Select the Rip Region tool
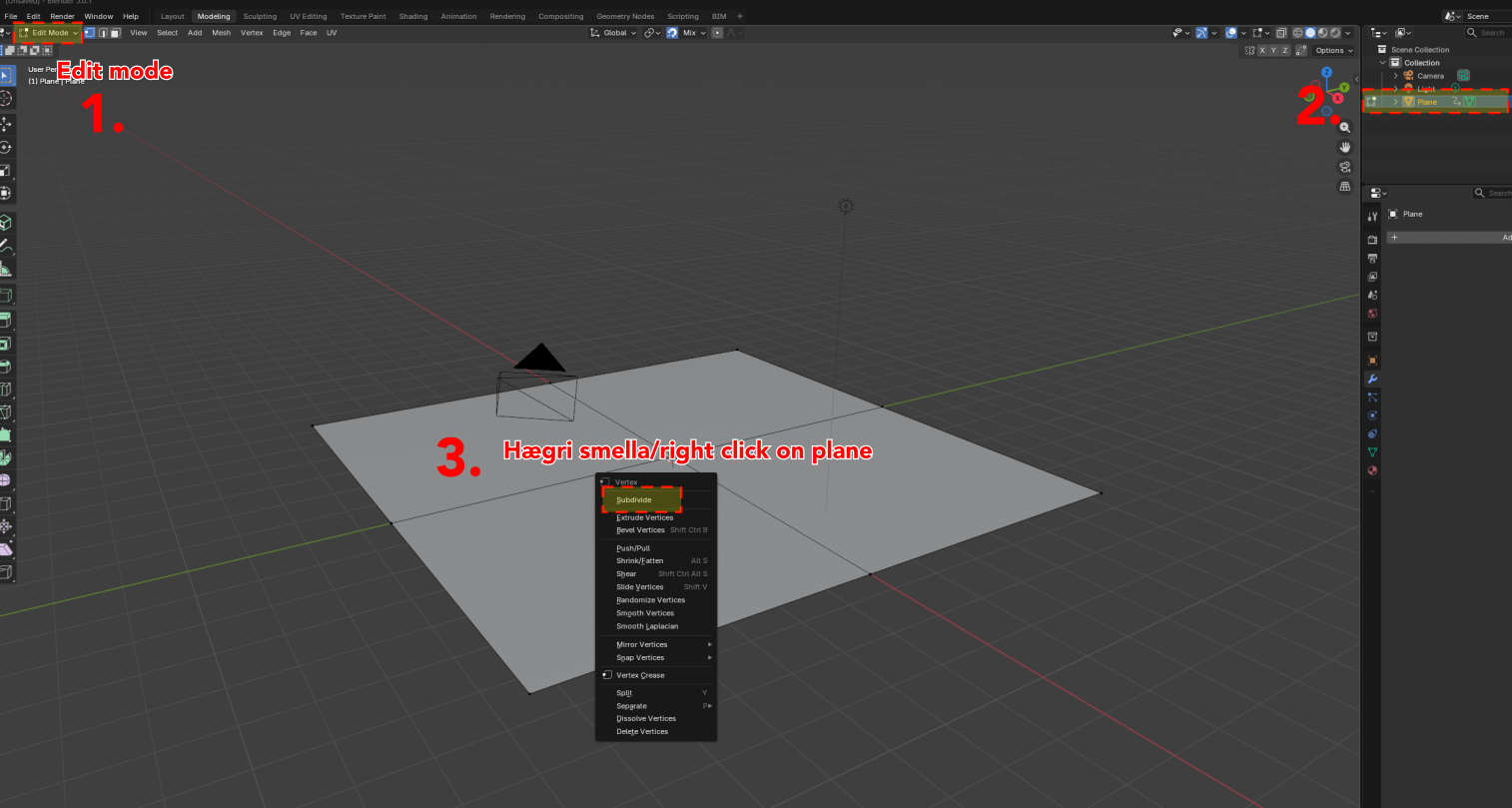Screen dimensions: 1512x808 (x=5, y=572)
